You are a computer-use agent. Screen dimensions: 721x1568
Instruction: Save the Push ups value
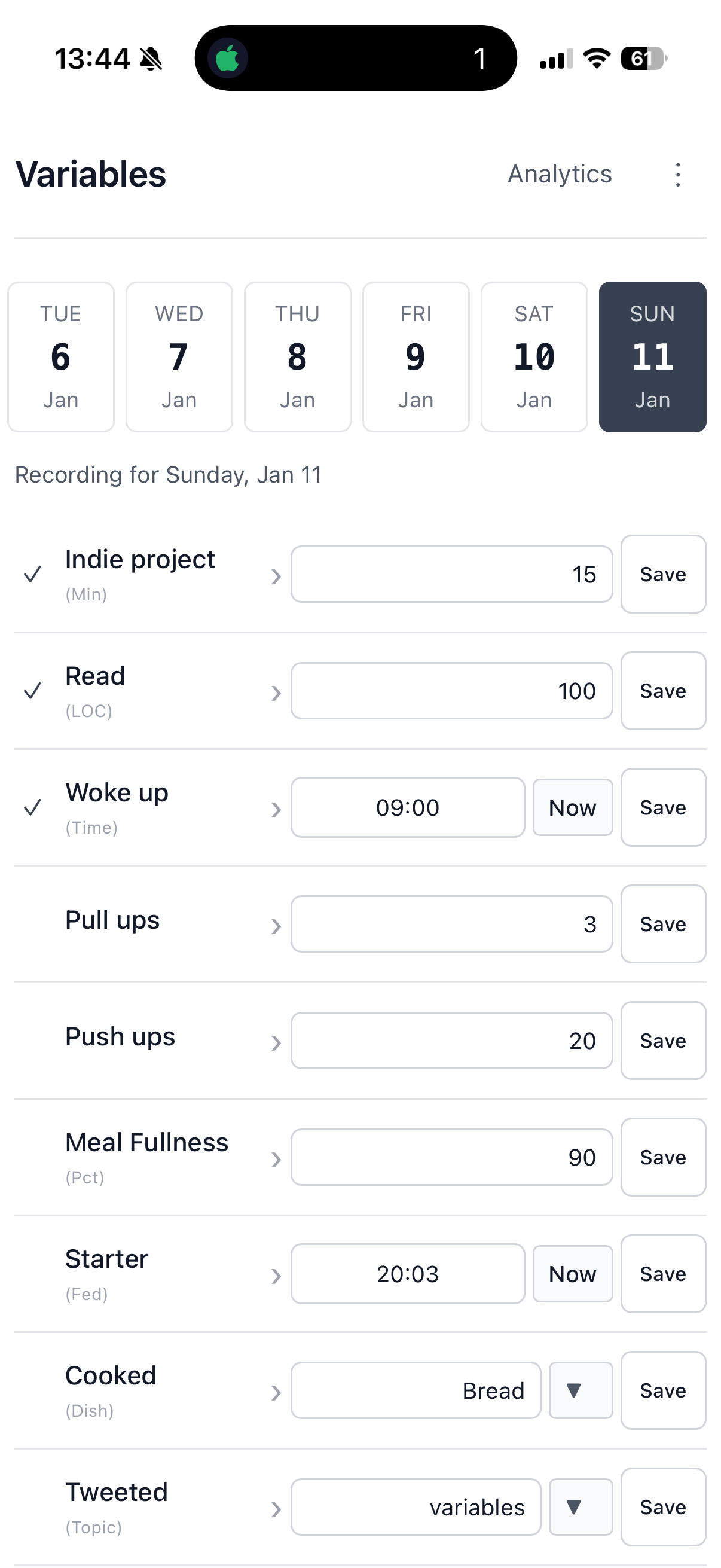[662, 1041]
